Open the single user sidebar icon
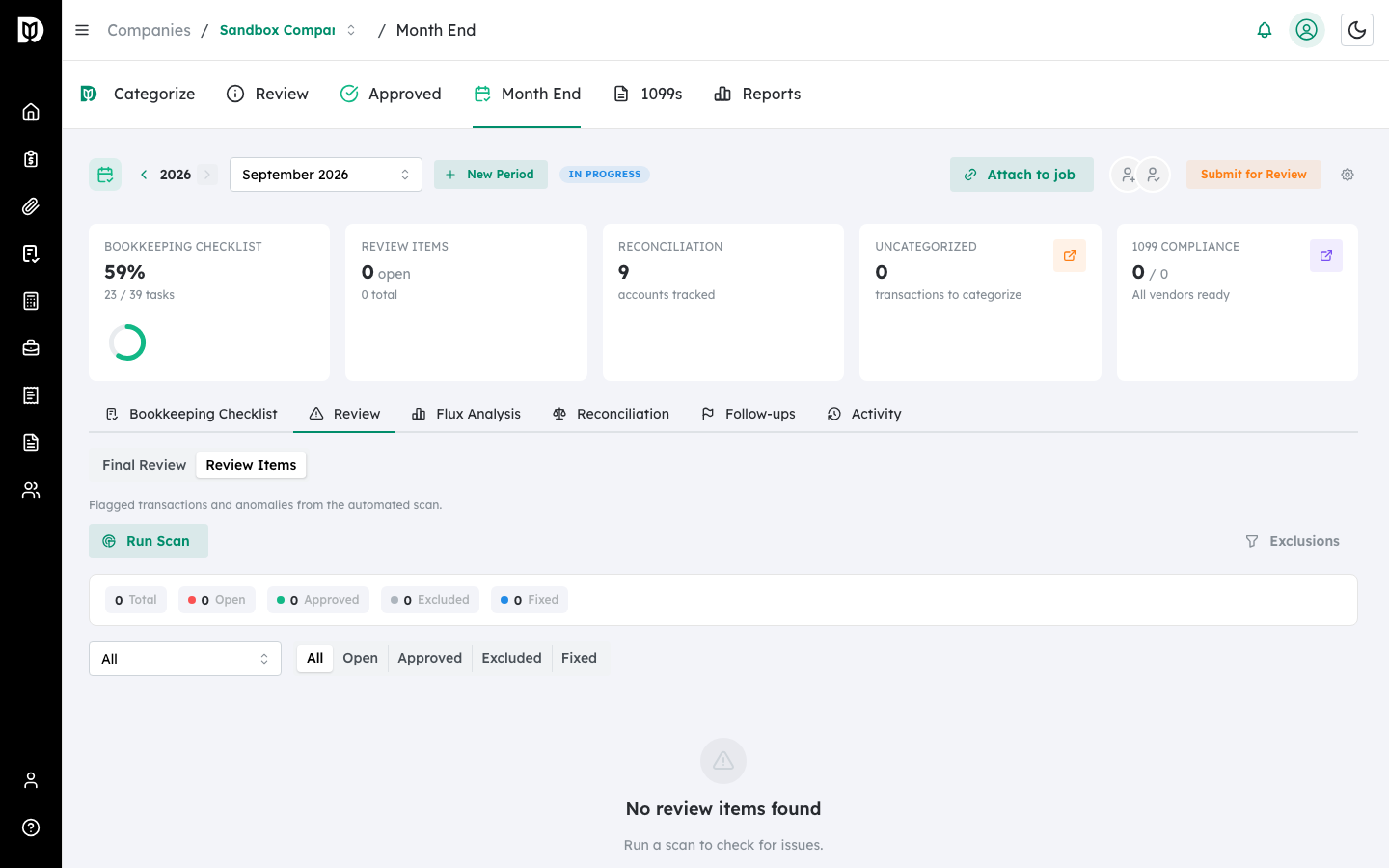 pos(31,780)
